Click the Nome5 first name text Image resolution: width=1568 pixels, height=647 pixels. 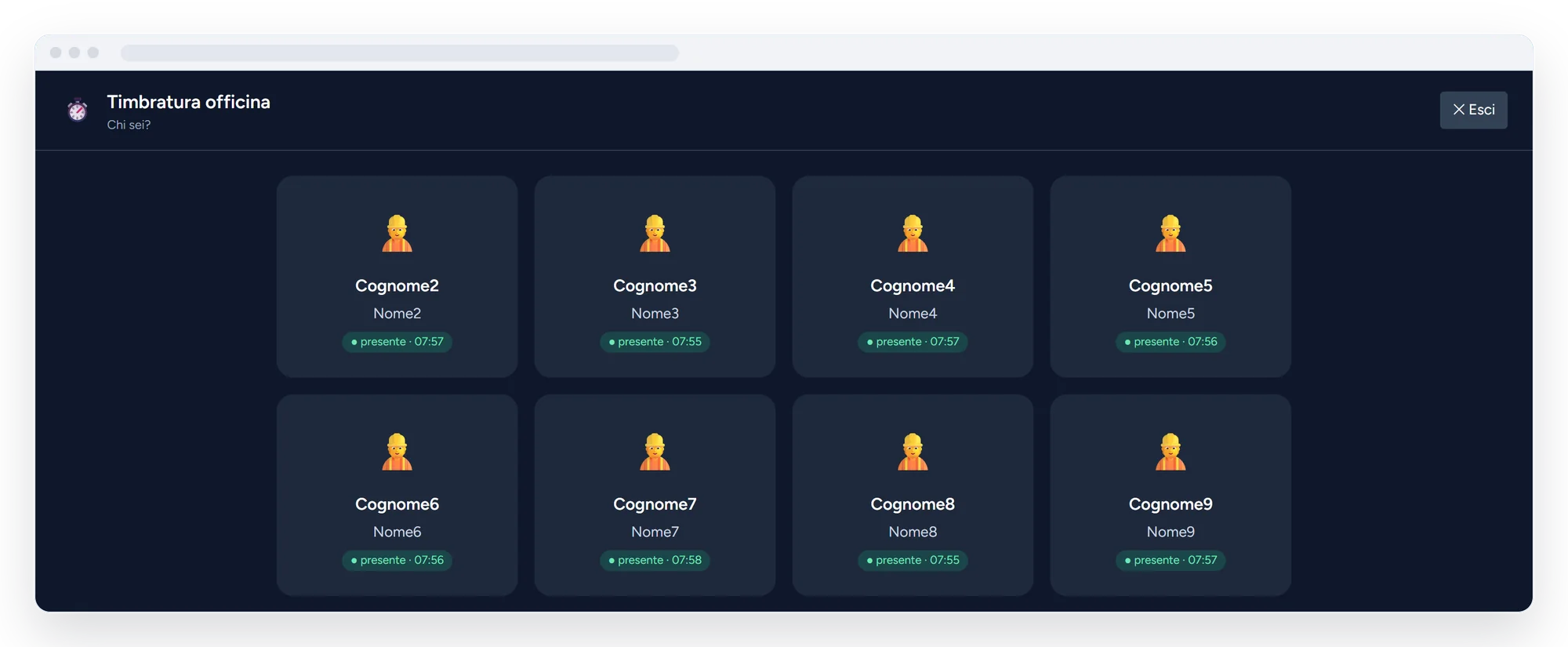coord(1171,314)
